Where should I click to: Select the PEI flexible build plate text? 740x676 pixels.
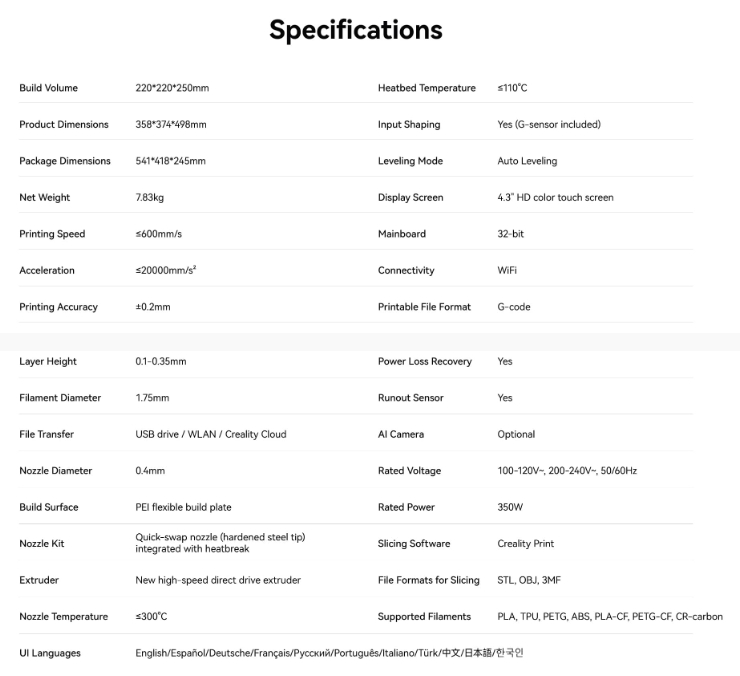(183, 508)
